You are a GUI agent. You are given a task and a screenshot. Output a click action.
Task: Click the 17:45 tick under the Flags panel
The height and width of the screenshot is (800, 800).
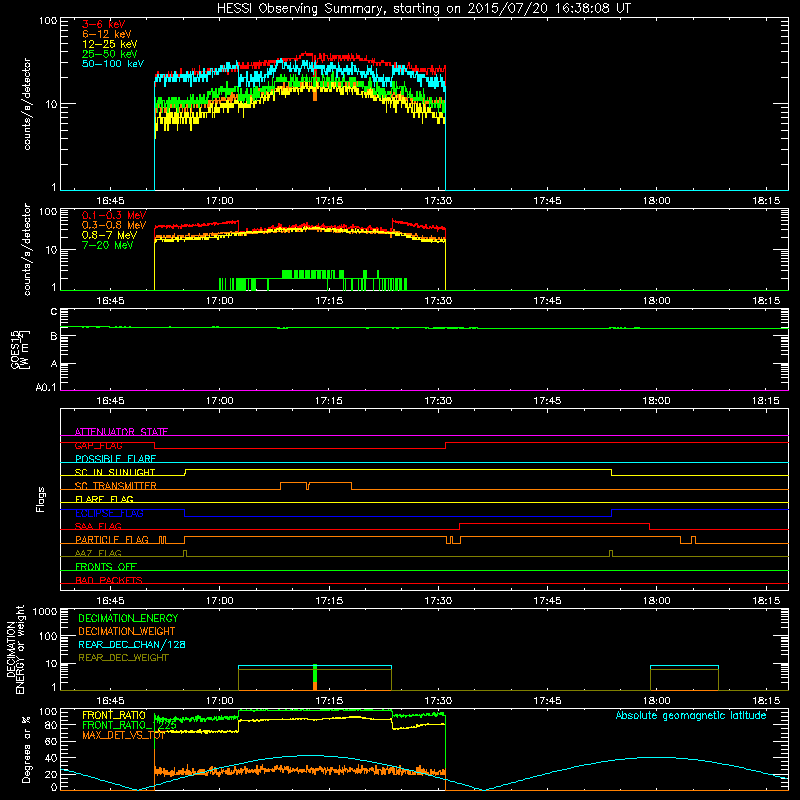547,601
